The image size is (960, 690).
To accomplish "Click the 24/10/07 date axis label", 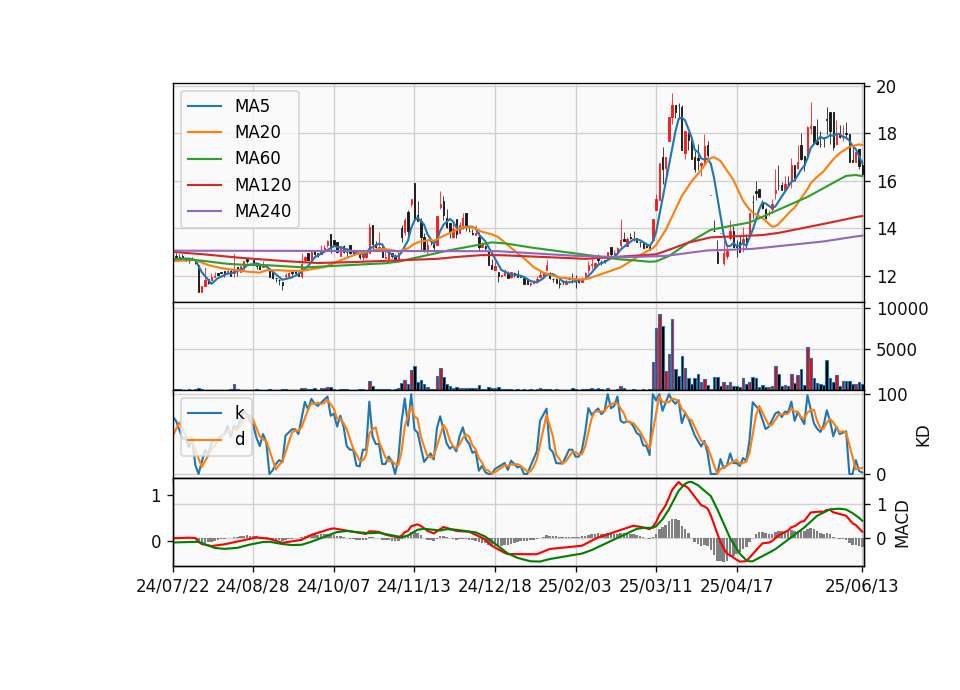I will (334, 586).
